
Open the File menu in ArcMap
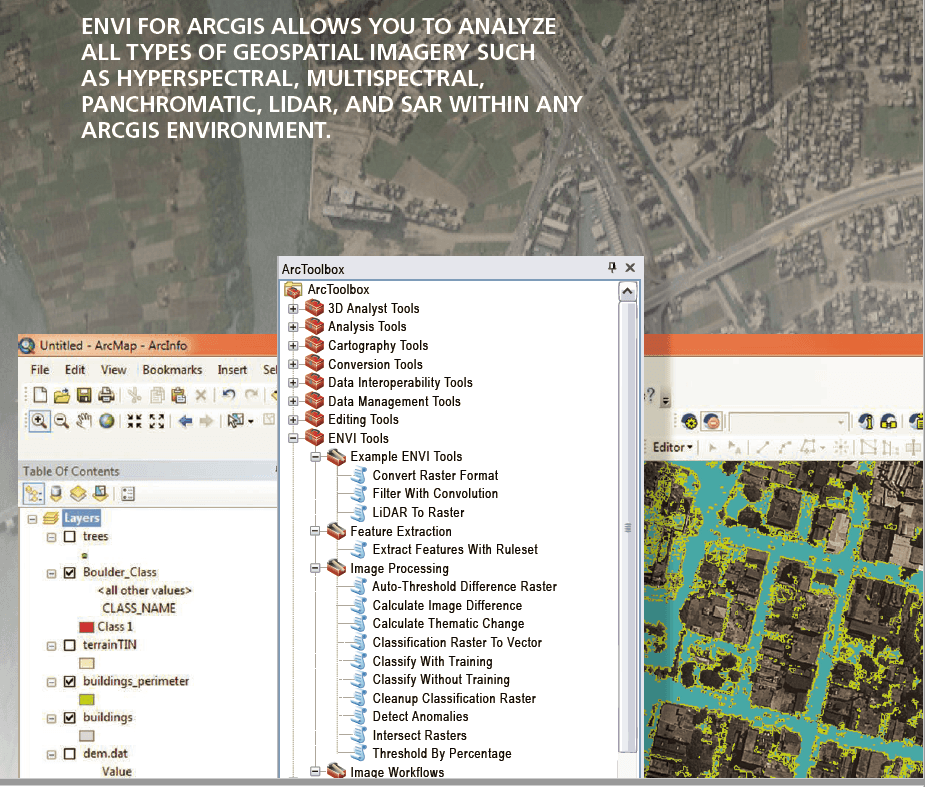tap(40, 370)
